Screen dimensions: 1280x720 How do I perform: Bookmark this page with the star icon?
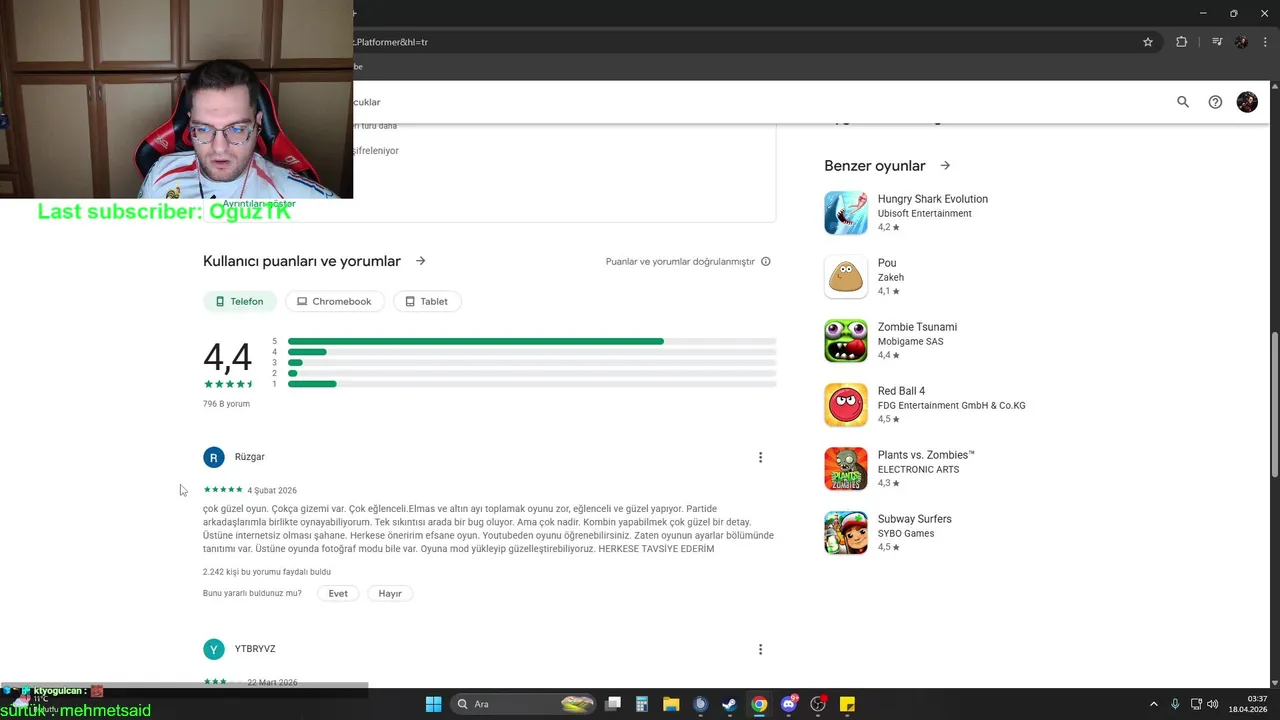[1148, 42]
